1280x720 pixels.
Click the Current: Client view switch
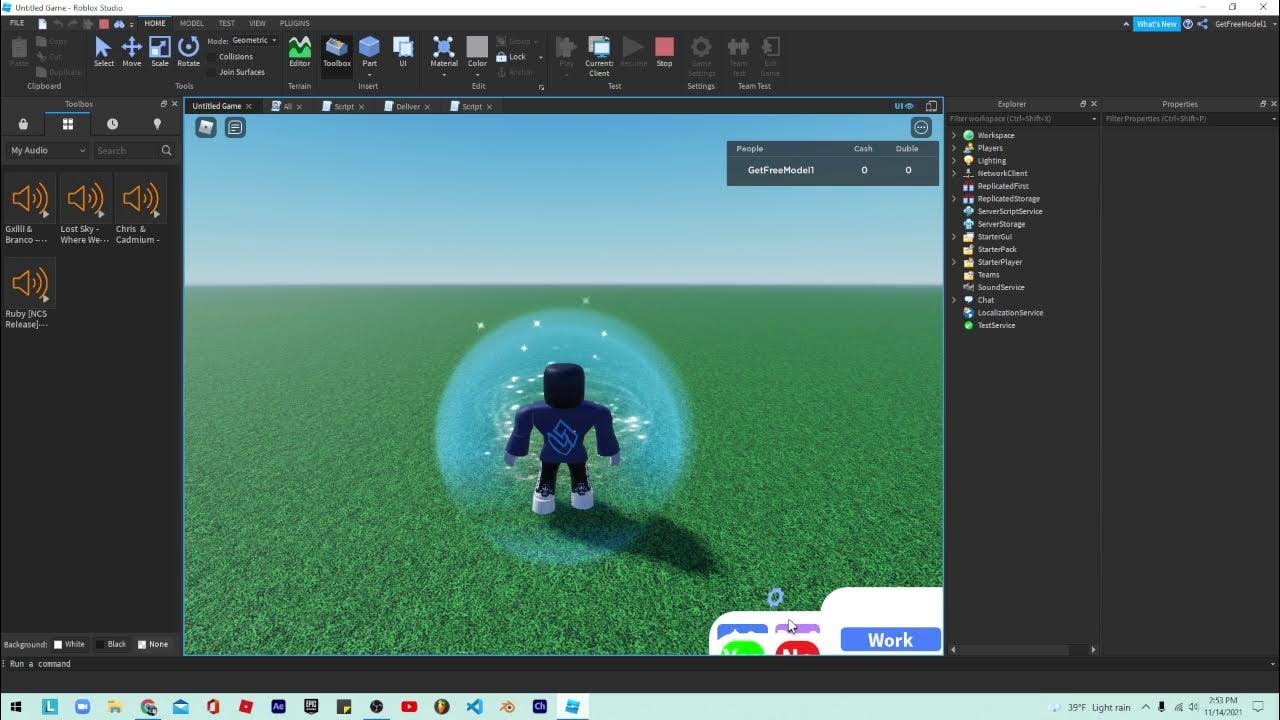click(x=599, y=55)
